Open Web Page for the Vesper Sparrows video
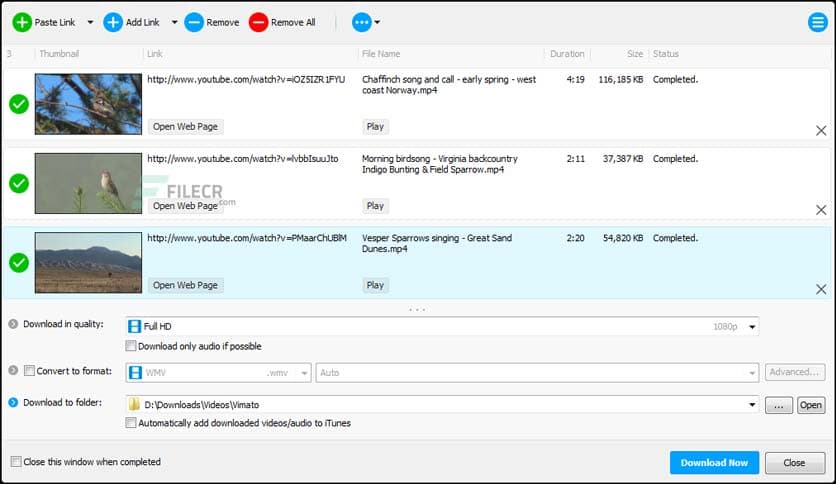Image resolution: width=836 pixels, height=484 pixels. (x=186, y=286)
